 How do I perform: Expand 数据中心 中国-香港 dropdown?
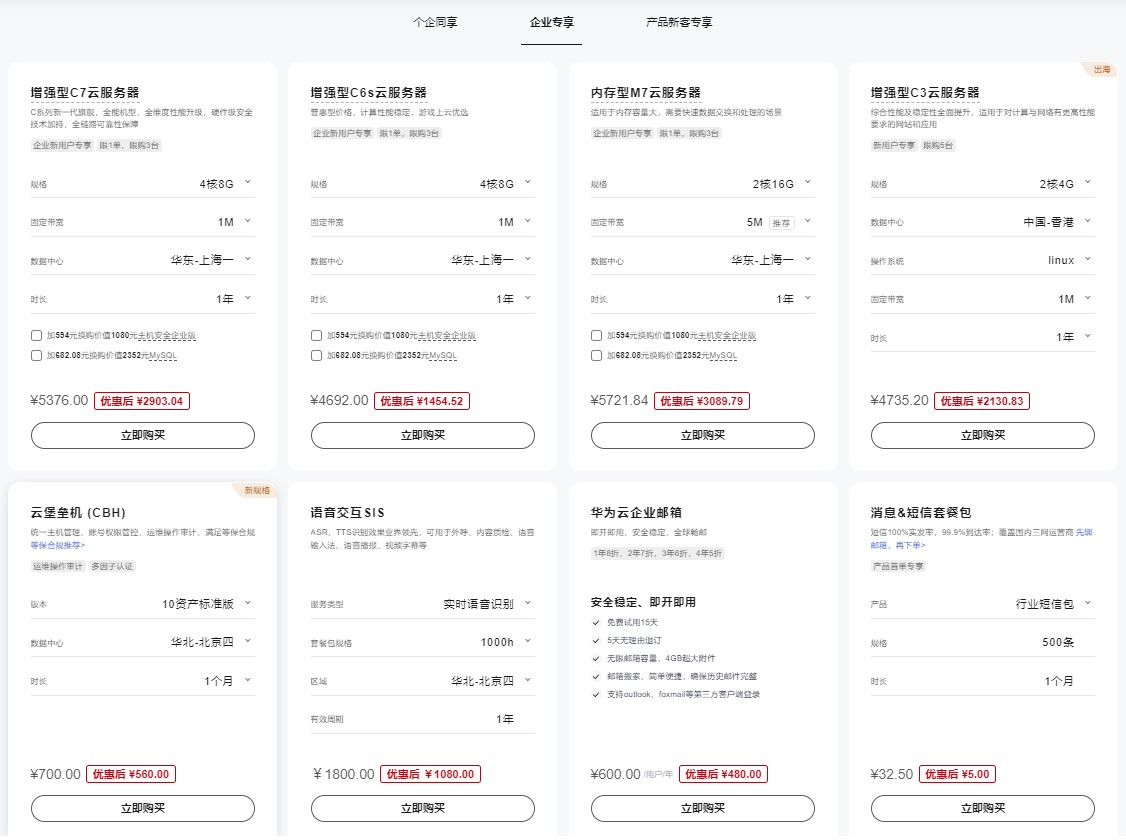point(982,222)
